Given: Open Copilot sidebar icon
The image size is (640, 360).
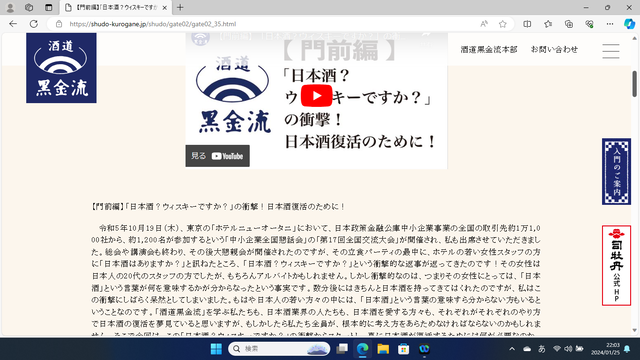Looking at the screenshot, I should [x=629, y=24].
